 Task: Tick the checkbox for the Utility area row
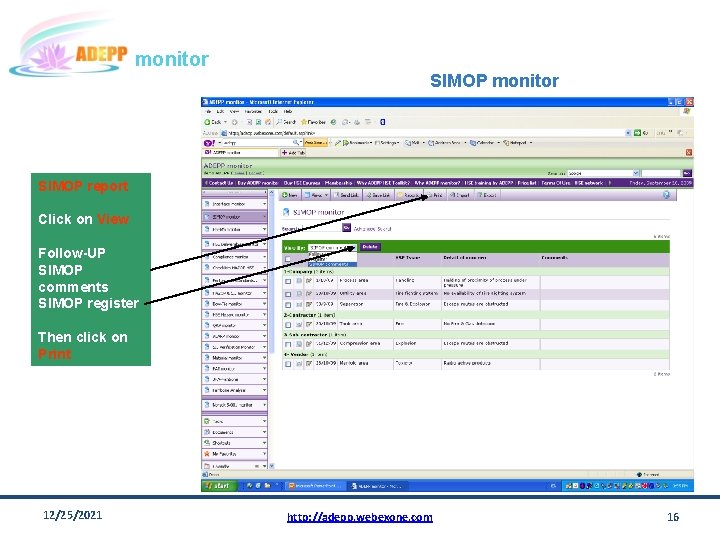click(288, 294)
